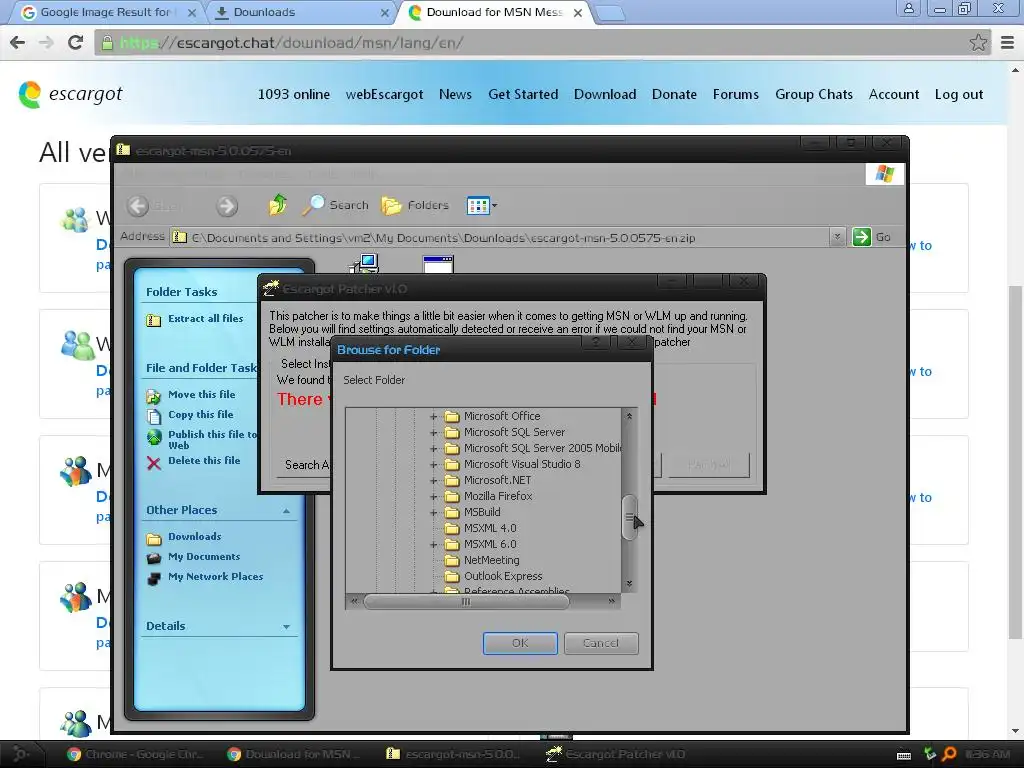This screenshot has width=1024, height=768.
Task: Click the horizontal scroll right arrow in tree
Action: click(611, 601)
